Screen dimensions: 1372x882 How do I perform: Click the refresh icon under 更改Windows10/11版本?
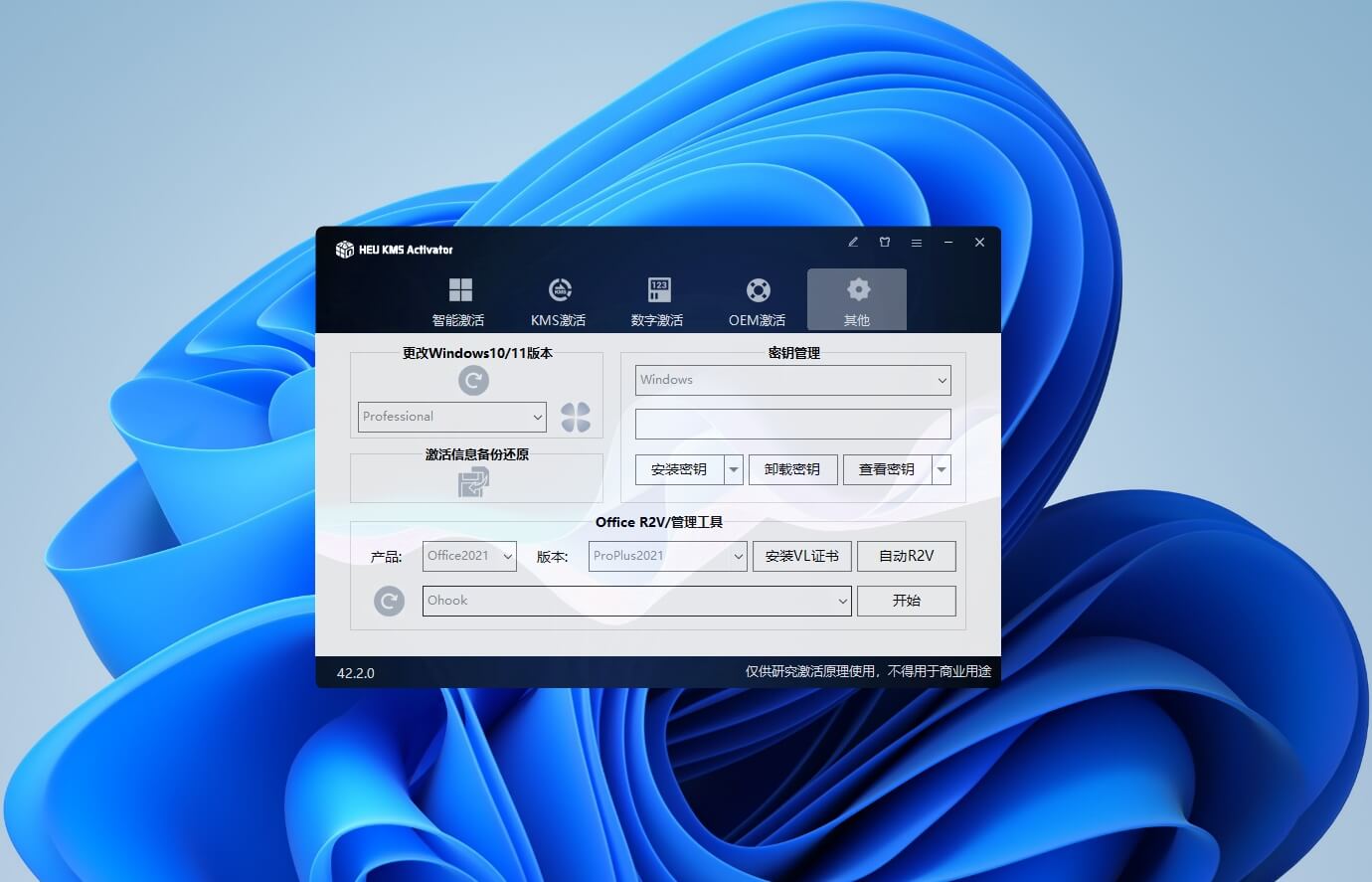tap(473, 380)
